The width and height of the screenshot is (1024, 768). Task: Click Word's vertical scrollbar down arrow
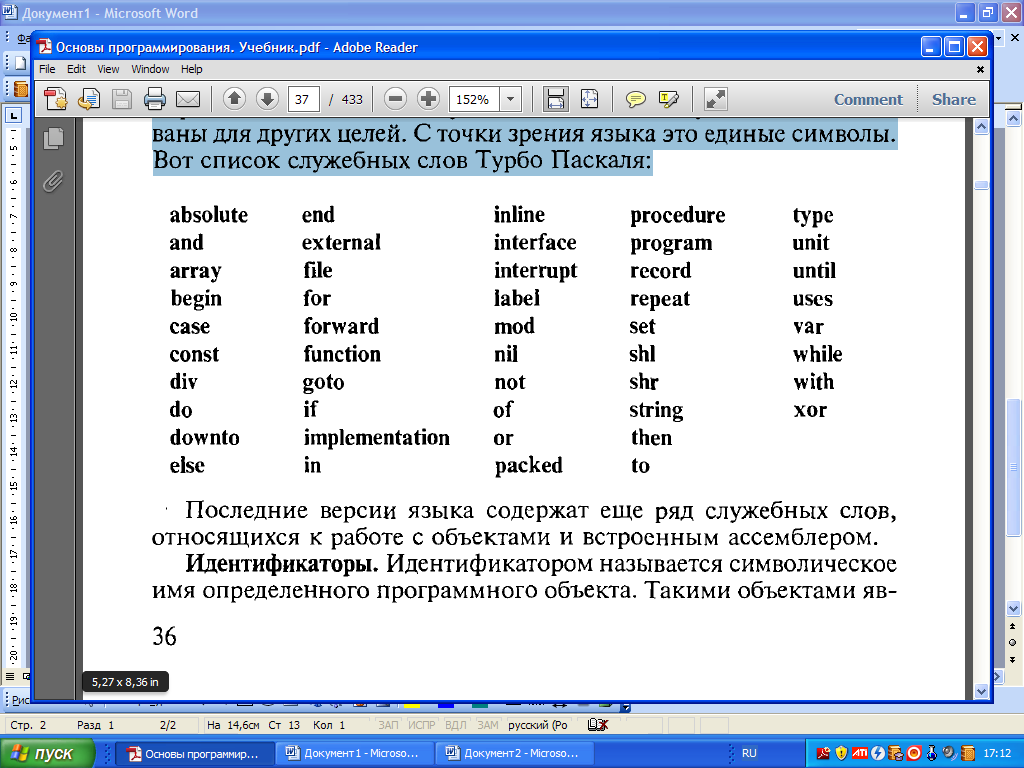1014,608
